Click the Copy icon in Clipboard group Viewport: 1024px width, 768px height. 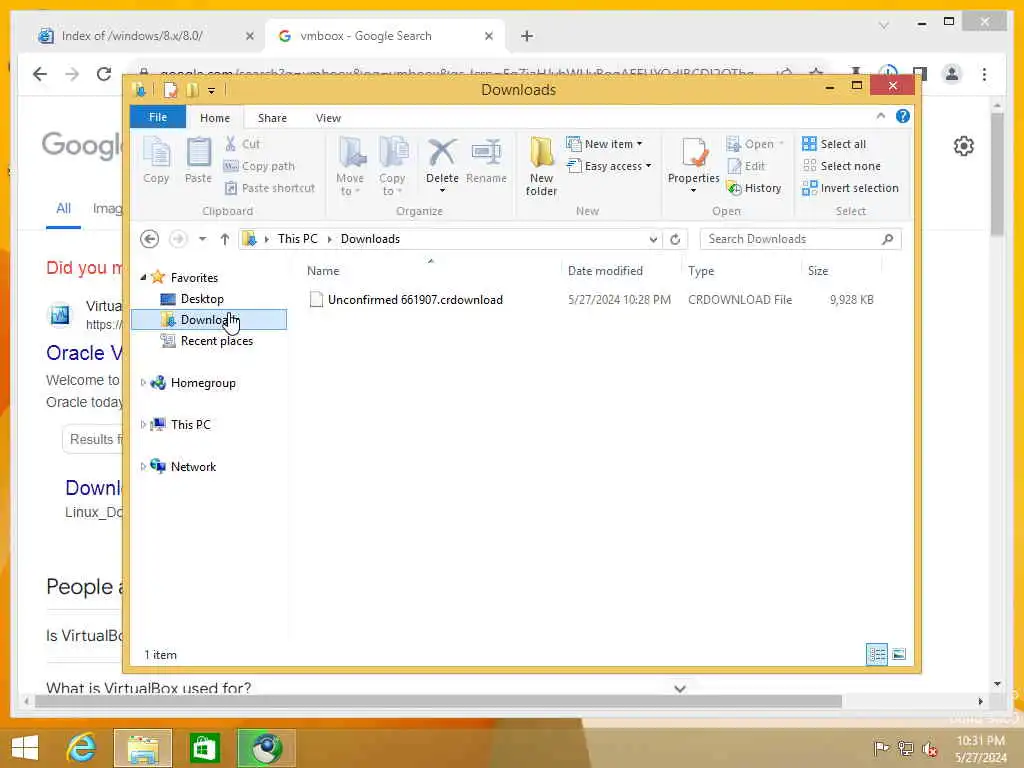click(156, 160)
